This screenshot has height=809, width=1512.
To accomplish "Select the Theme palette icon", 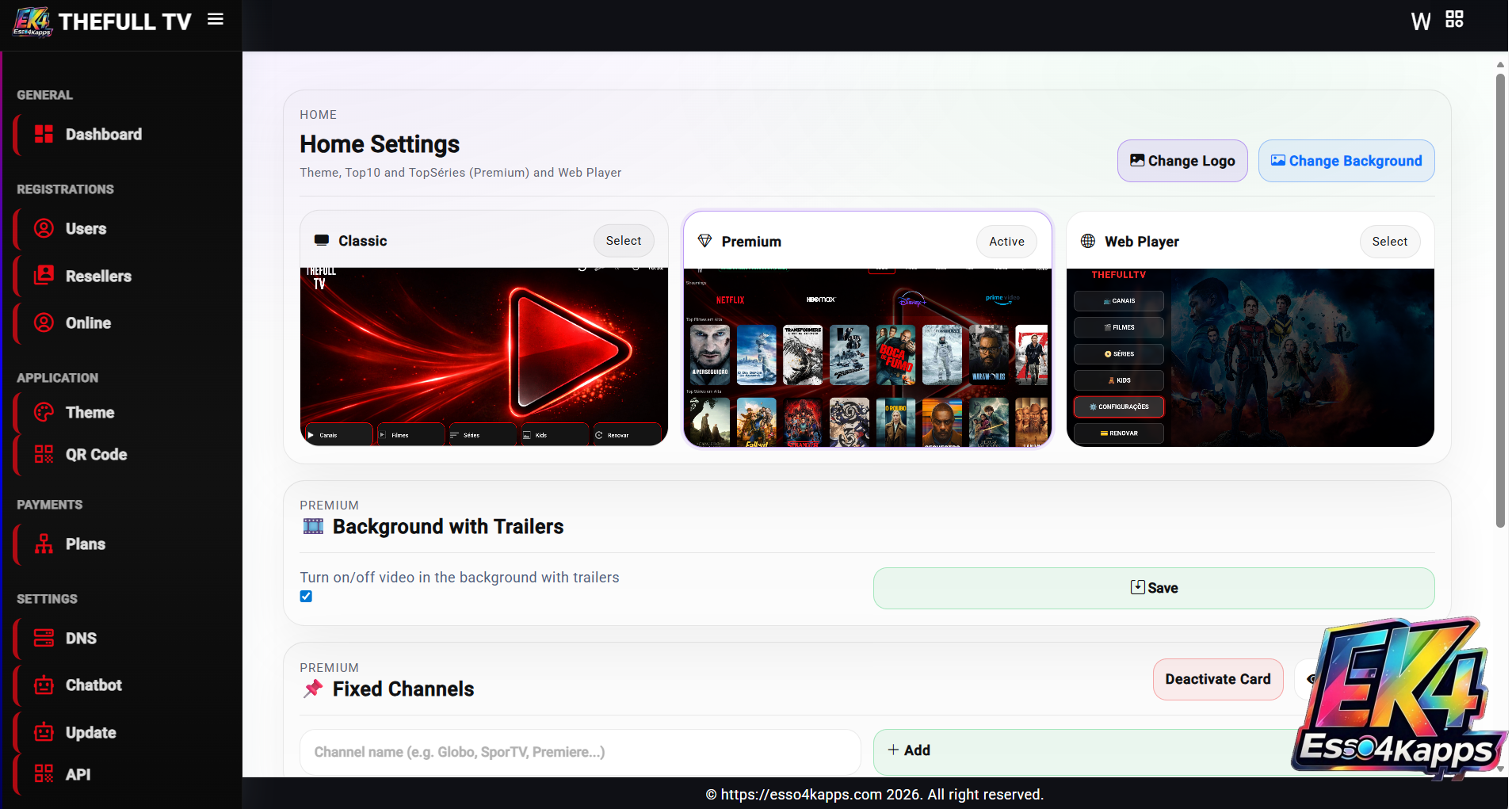I will tap(44, 412).
